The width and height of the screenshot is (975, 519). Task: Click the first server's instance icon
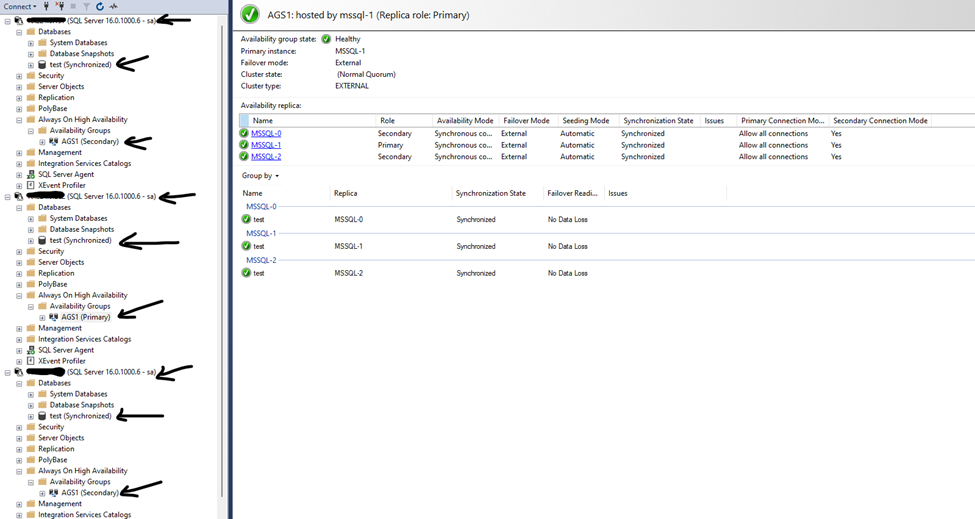pos(19,21)
